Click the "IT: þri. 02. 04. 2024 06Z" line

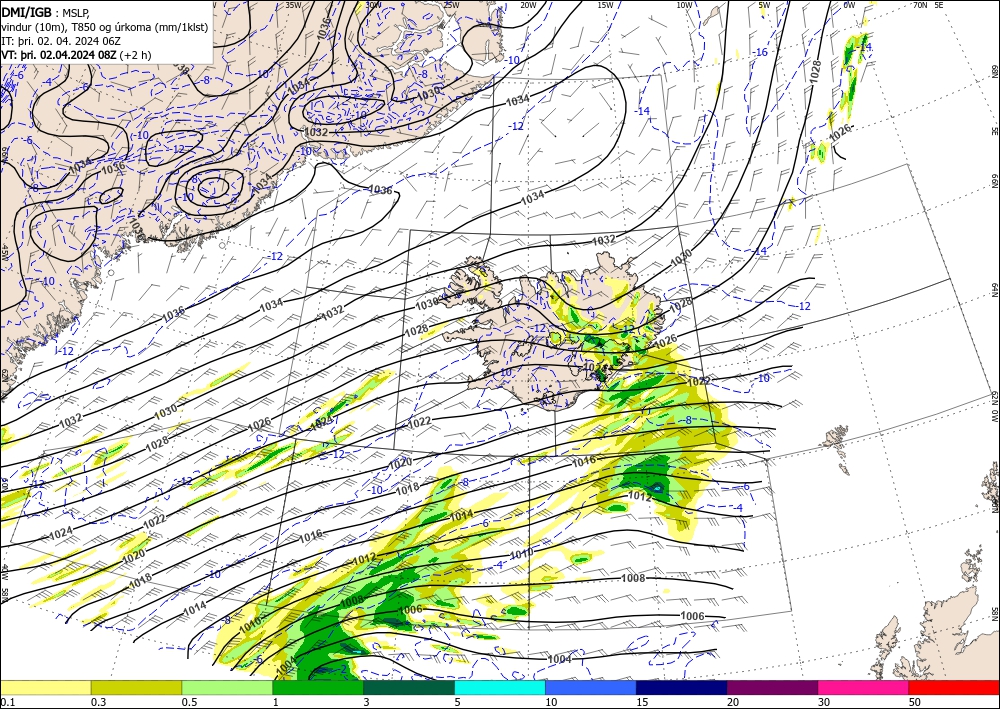[60, 40]
